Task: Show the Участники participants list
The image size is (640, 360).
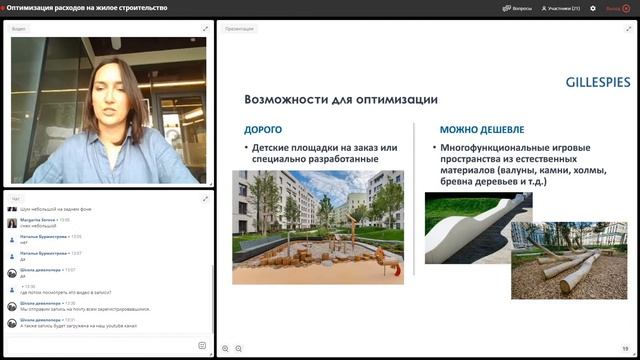Action: coord(560,8)
